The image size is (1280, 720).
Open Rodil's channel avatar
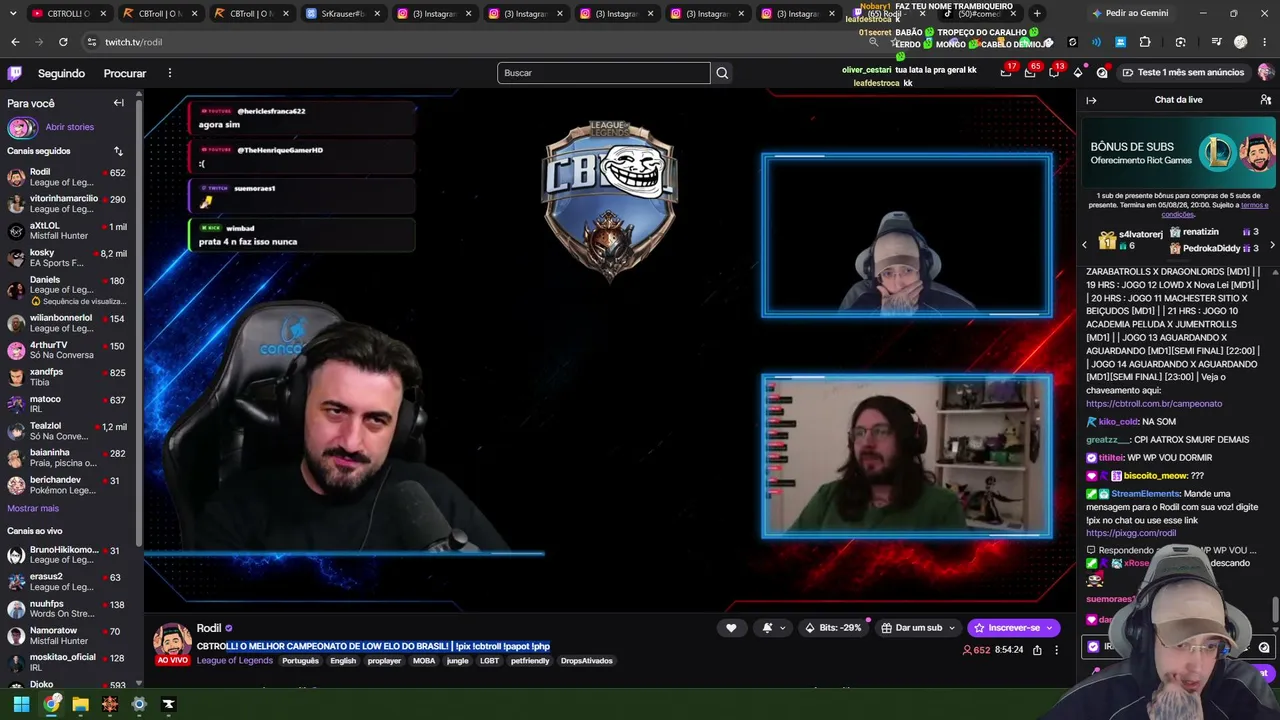(172, 640)
